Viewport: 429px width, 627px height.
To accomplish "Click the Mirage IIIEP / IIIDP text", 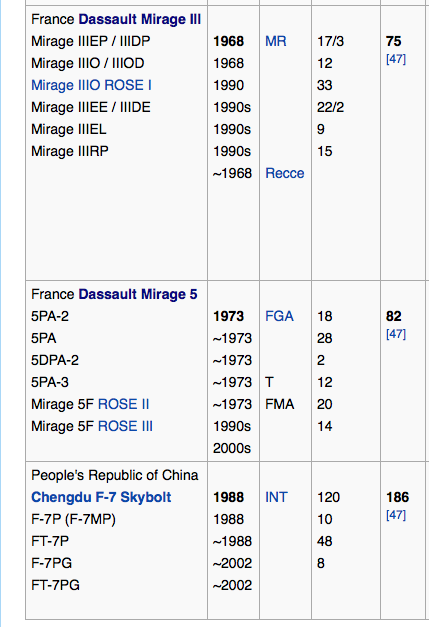I will 91,41.
